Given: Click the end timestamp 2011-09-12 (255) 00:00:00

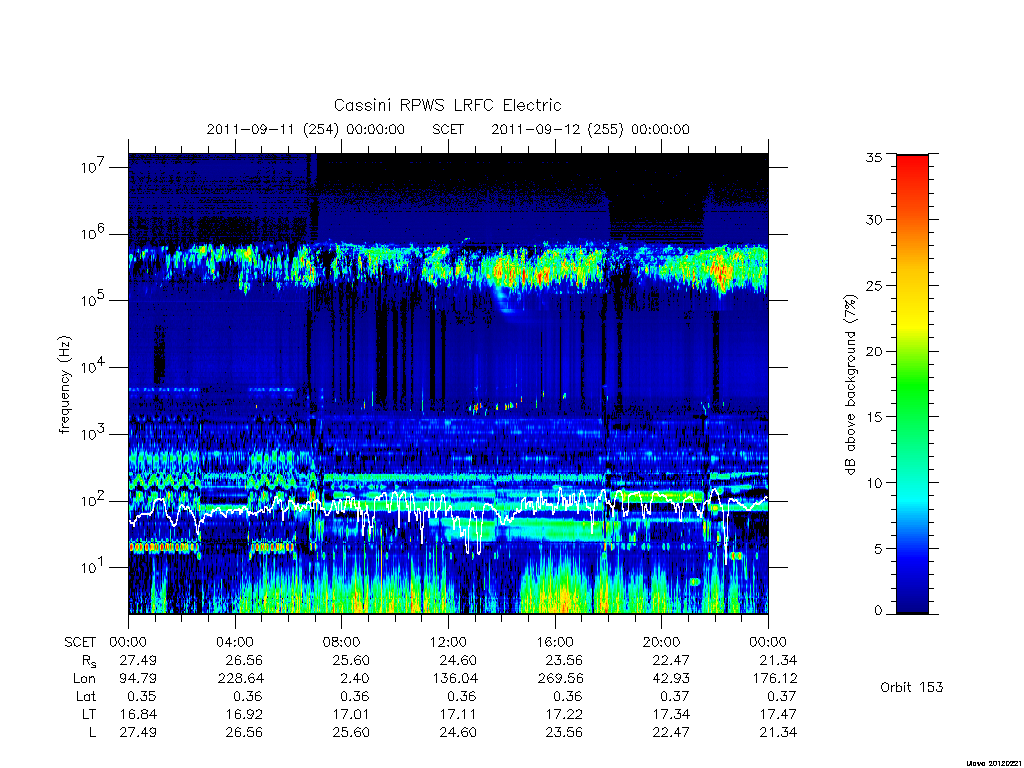Looking at the screenshot, I should [590, 129].
